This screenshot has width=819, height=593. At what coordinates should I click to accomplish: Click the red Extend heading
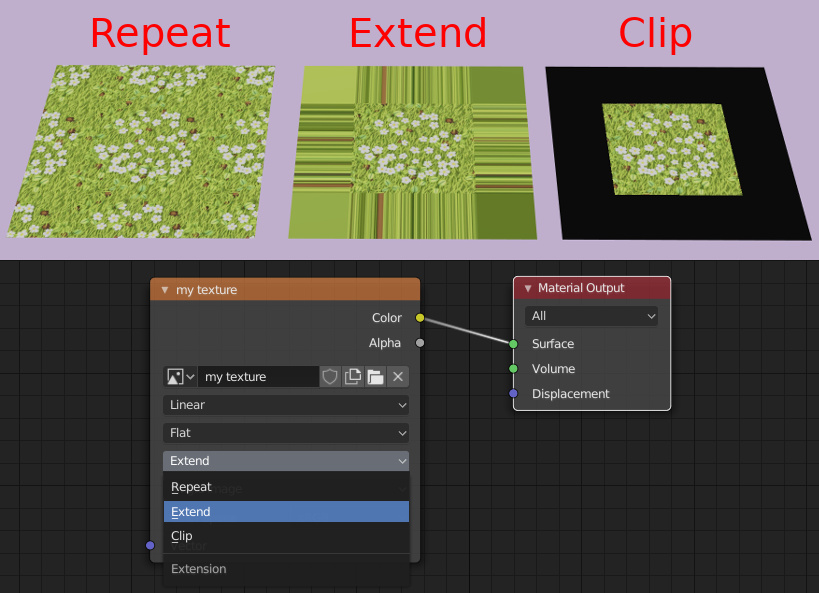point(418,33)
